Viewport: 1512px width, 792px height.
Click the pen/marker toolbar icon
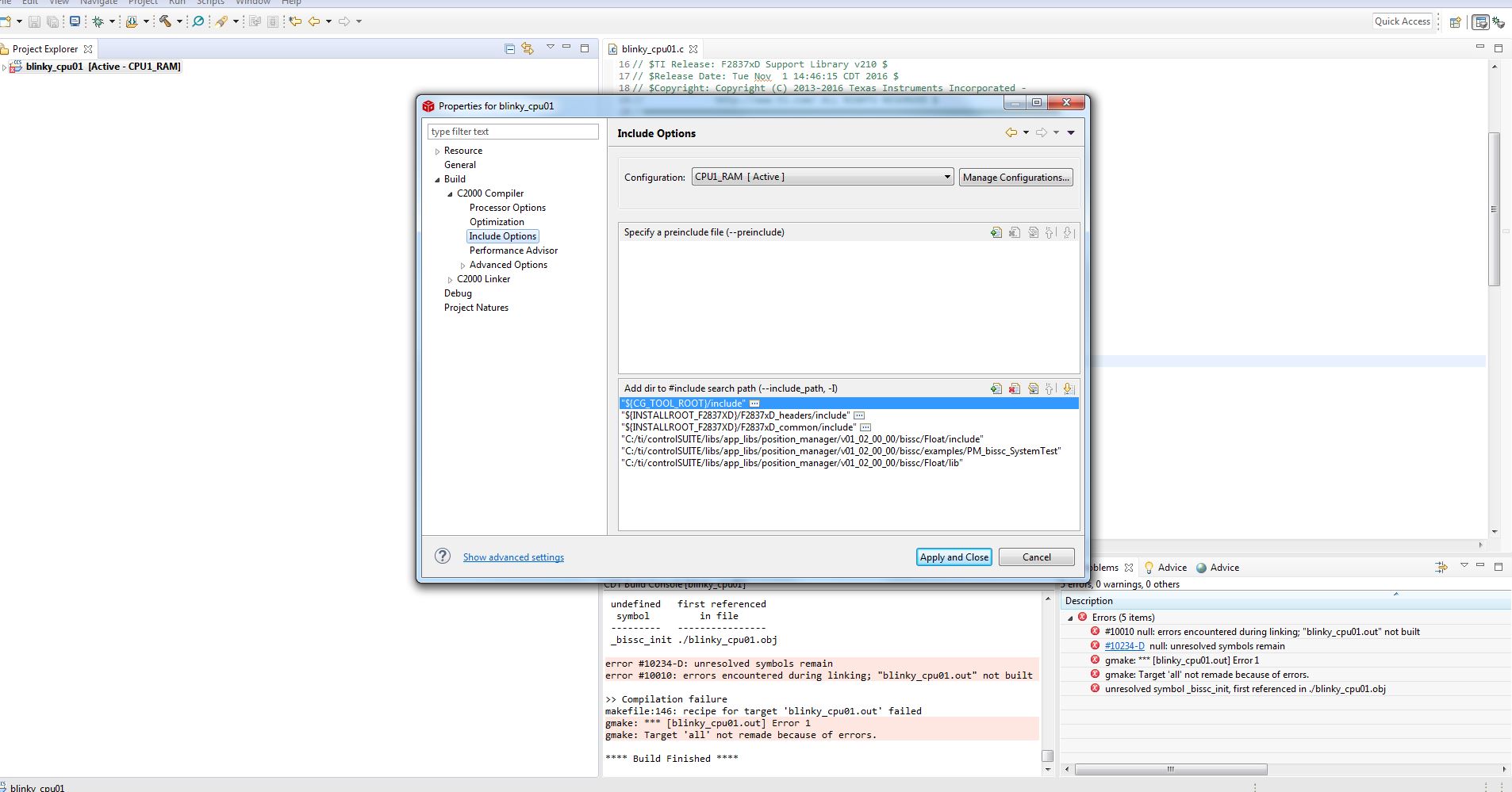222,21
